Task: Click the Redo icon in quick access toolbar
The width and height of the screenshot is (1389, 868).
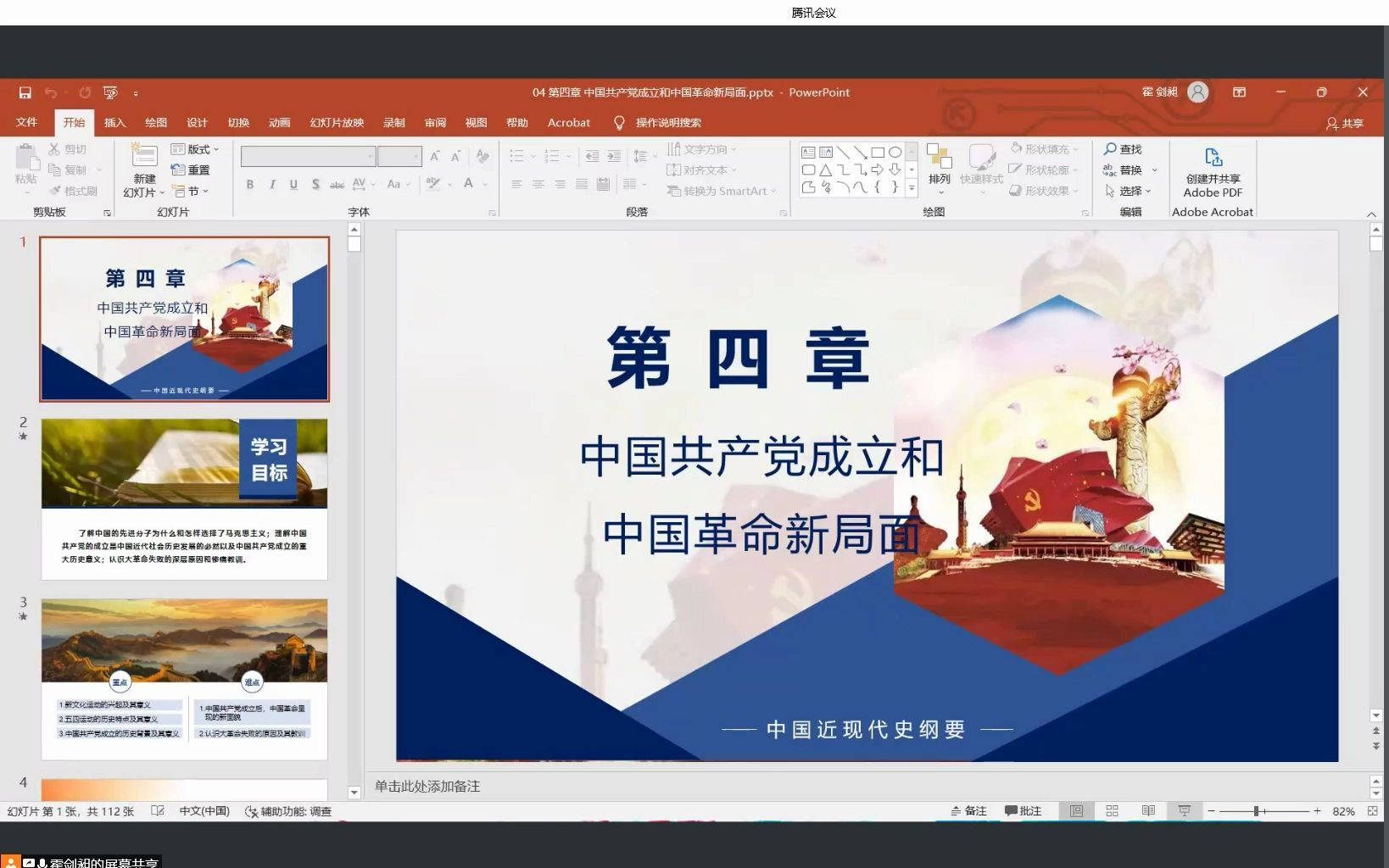Action: click(85, 92)
